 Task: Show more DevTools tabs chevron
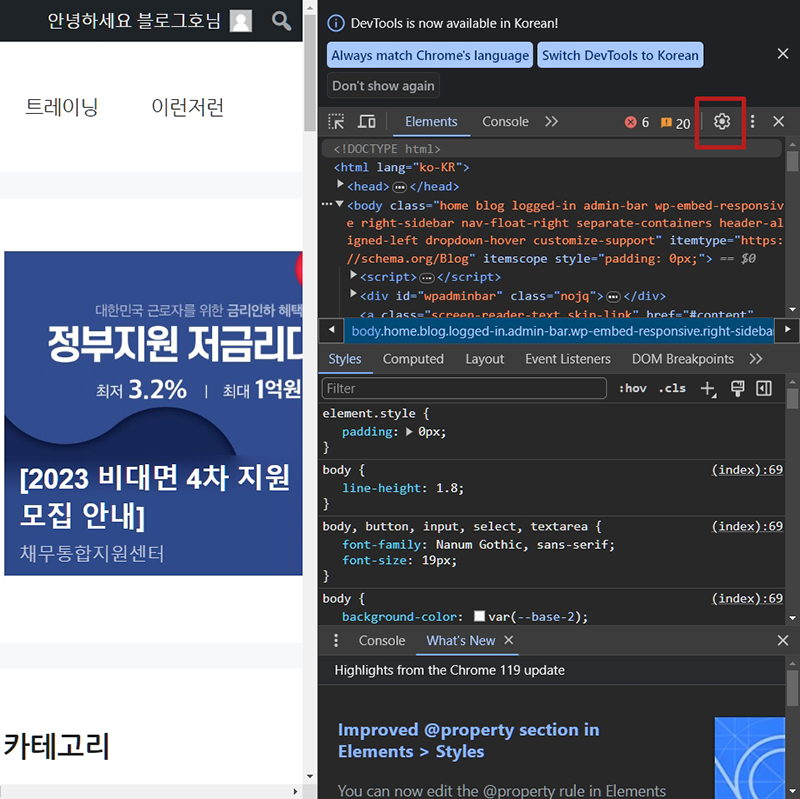[552, 121]
